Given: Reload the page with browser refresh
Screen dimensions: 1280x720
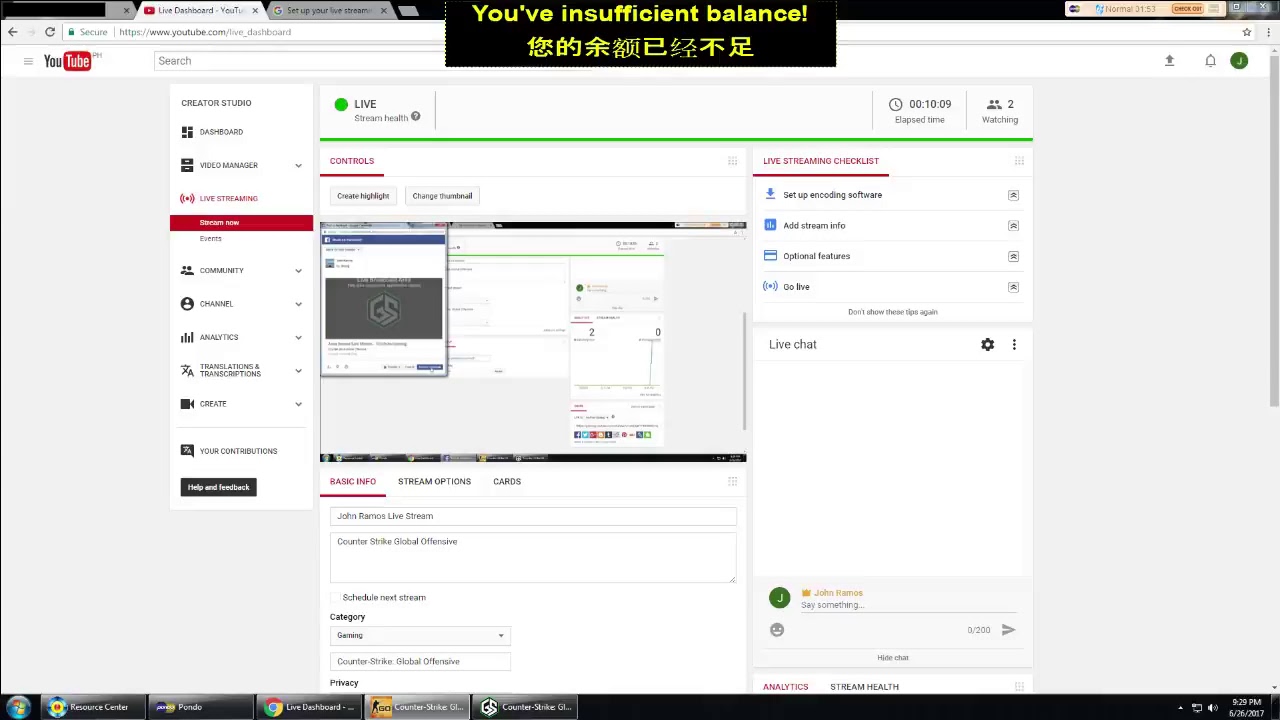Looking at the screenshot, I should tap(49, 32).
